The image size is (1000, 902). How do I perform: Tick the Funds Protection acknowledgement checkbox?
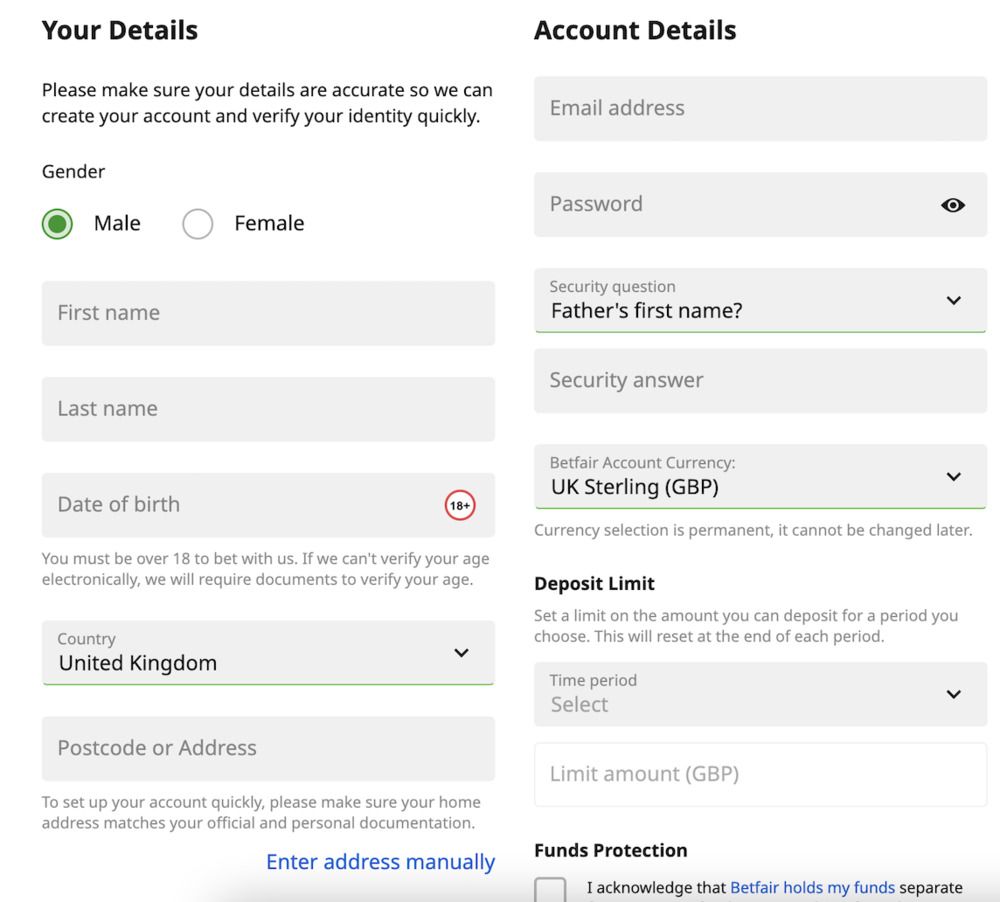(x=550, y=889)
